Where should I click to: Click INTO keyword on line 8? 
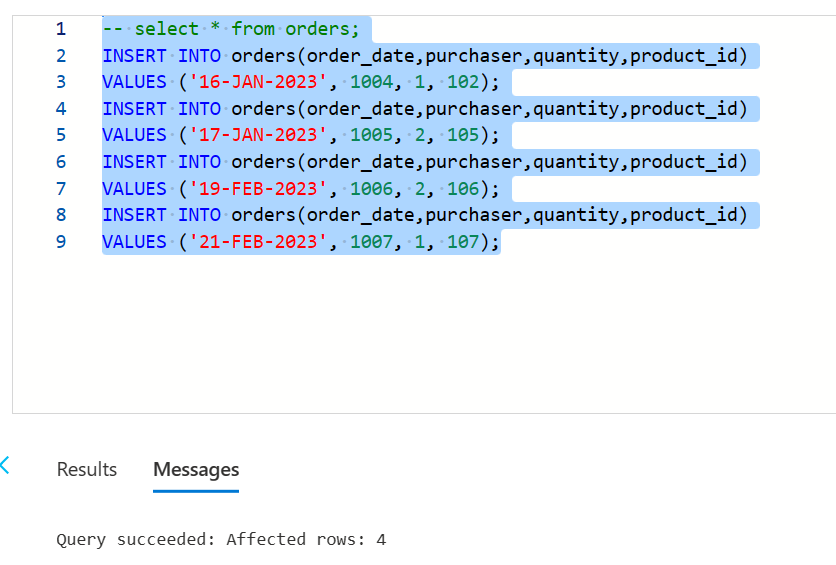tap(199, 215)
